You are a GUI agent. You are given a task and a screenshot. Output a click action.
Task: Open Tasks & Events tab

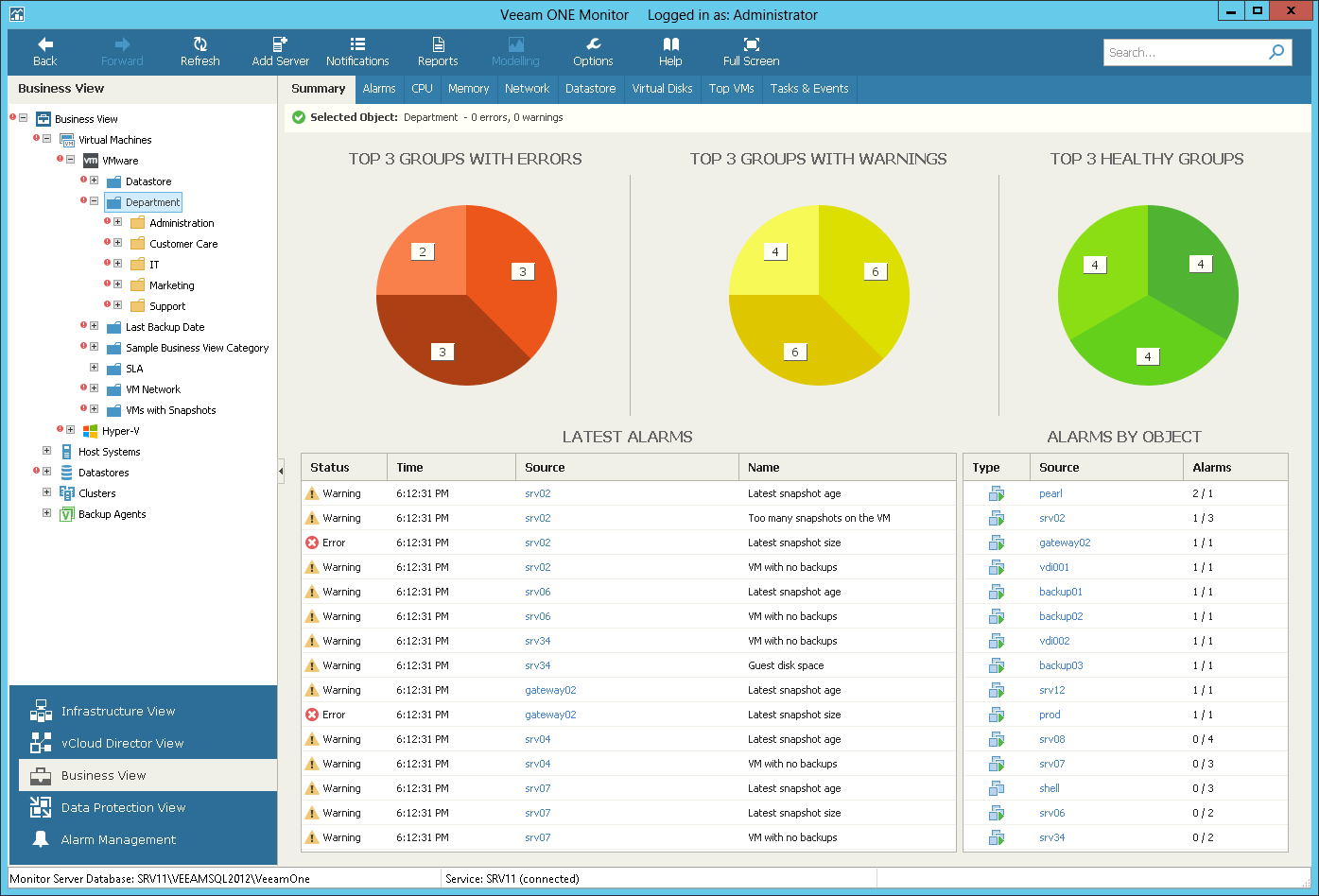[808, 89]
